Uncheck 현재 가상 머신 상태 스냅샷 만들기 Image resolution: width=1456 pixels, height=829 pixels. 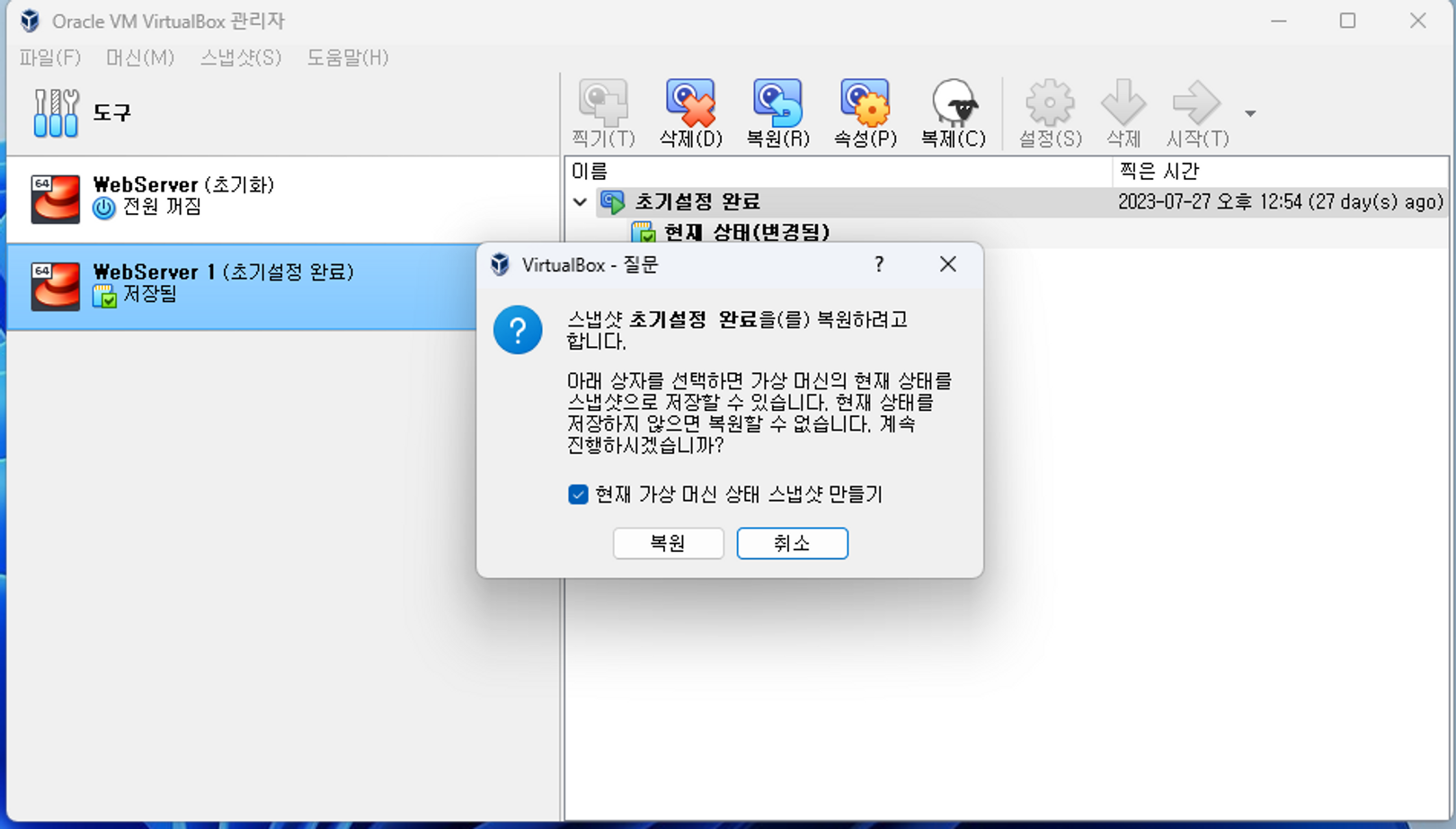coord(578,495)
